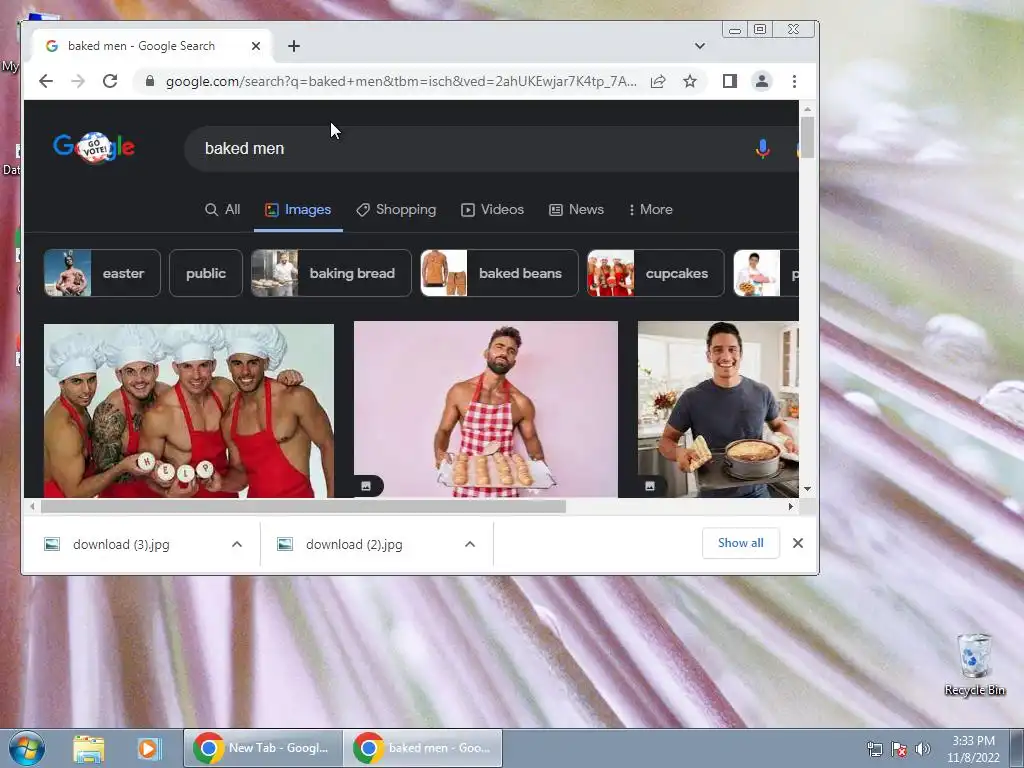Open the downloaded file download (3).jpg

click(x=121, y=544)
